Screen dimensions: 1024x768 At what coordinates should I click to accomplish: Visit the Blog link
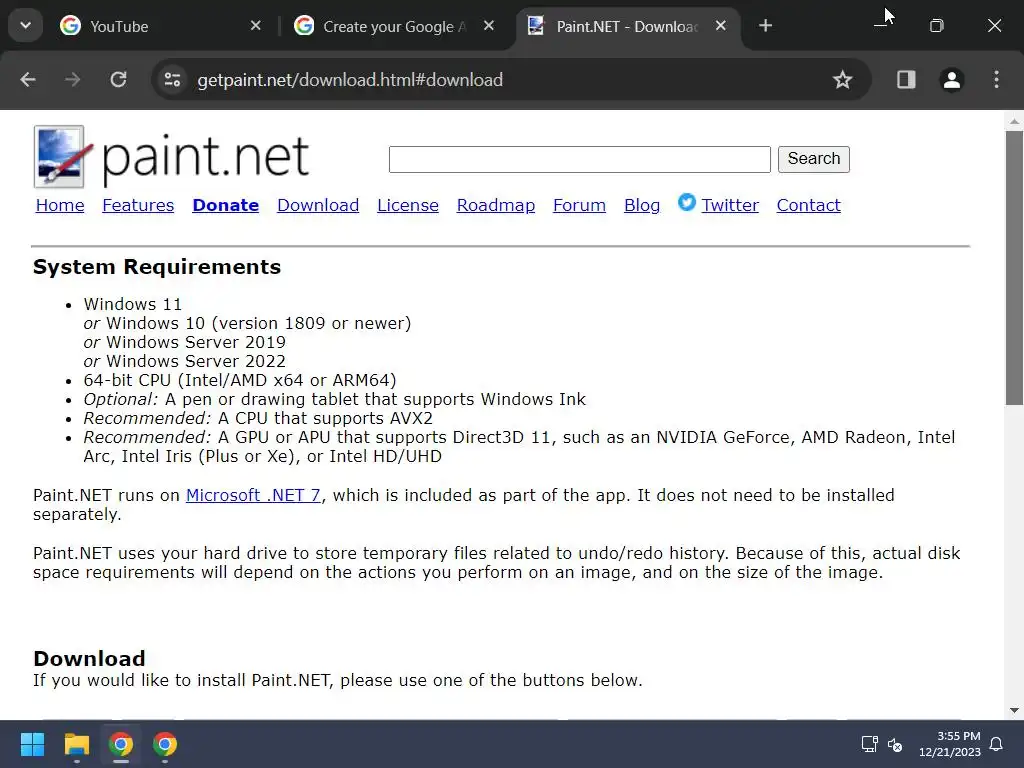coord(642,205)
